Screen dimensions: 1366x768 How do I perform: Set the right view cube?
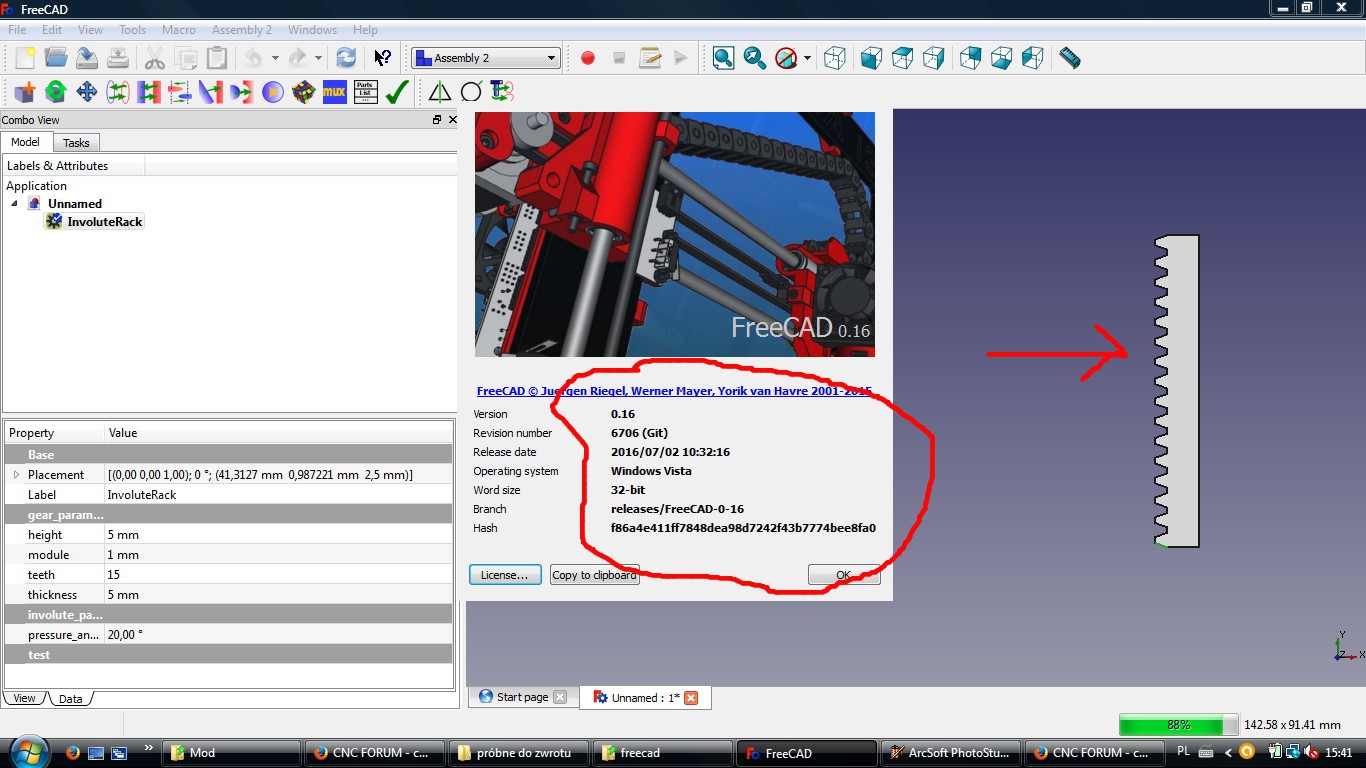point(933,58)
